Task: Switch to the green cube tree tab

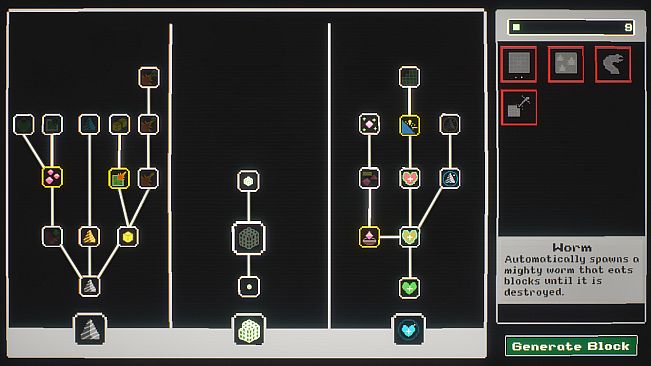Action: pos(249,330)
